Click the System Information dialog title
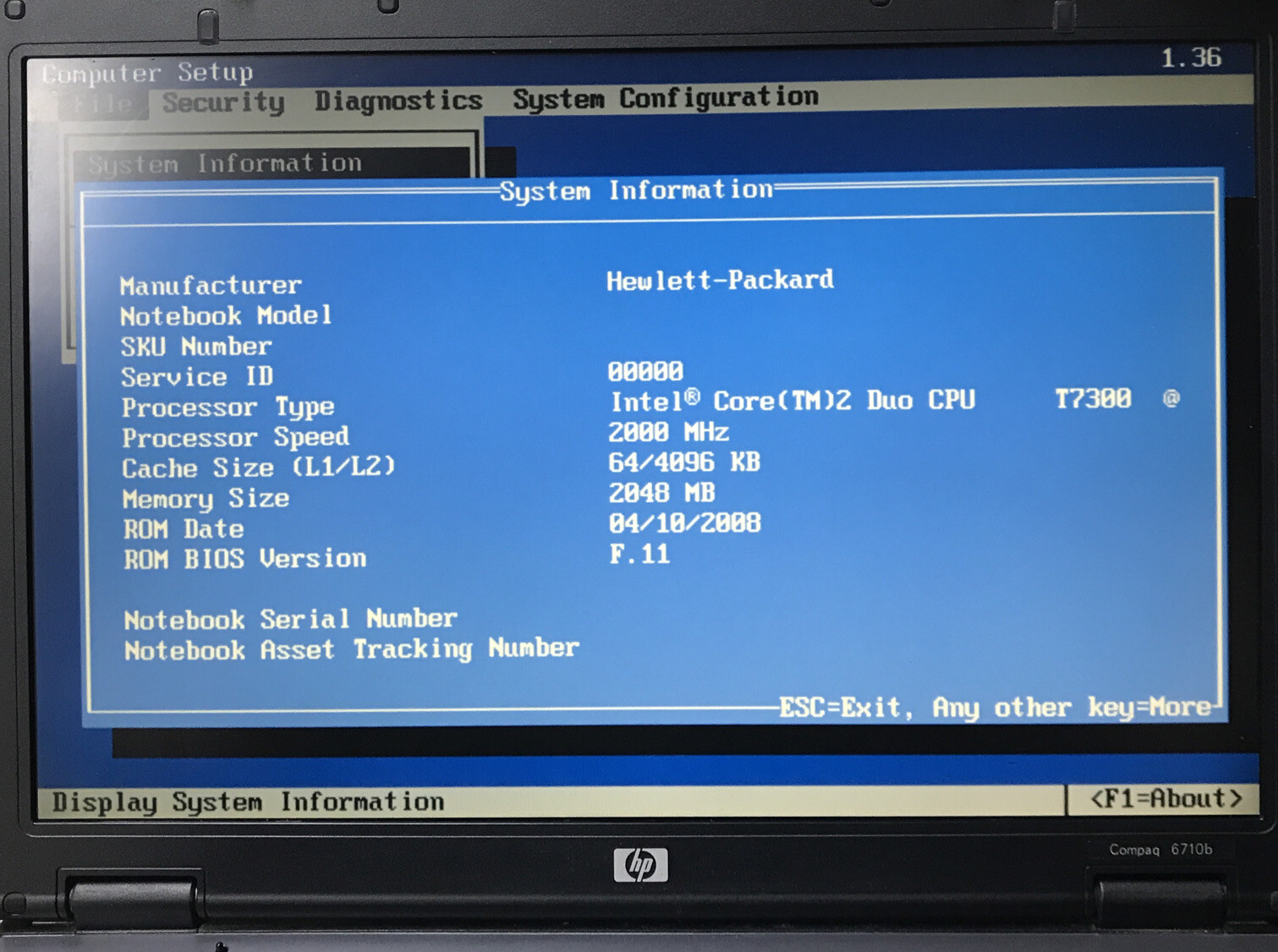 (636, 190)
